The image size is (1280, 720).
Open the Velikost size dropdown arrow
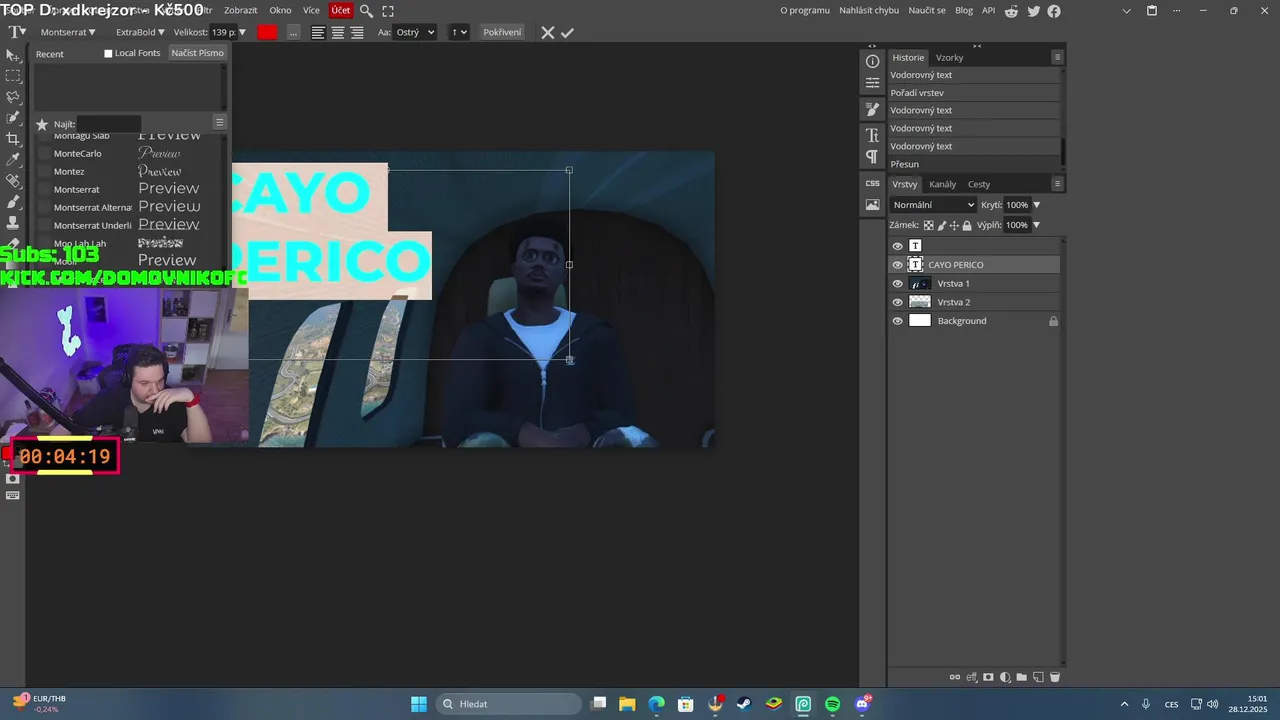pos(242,32)
